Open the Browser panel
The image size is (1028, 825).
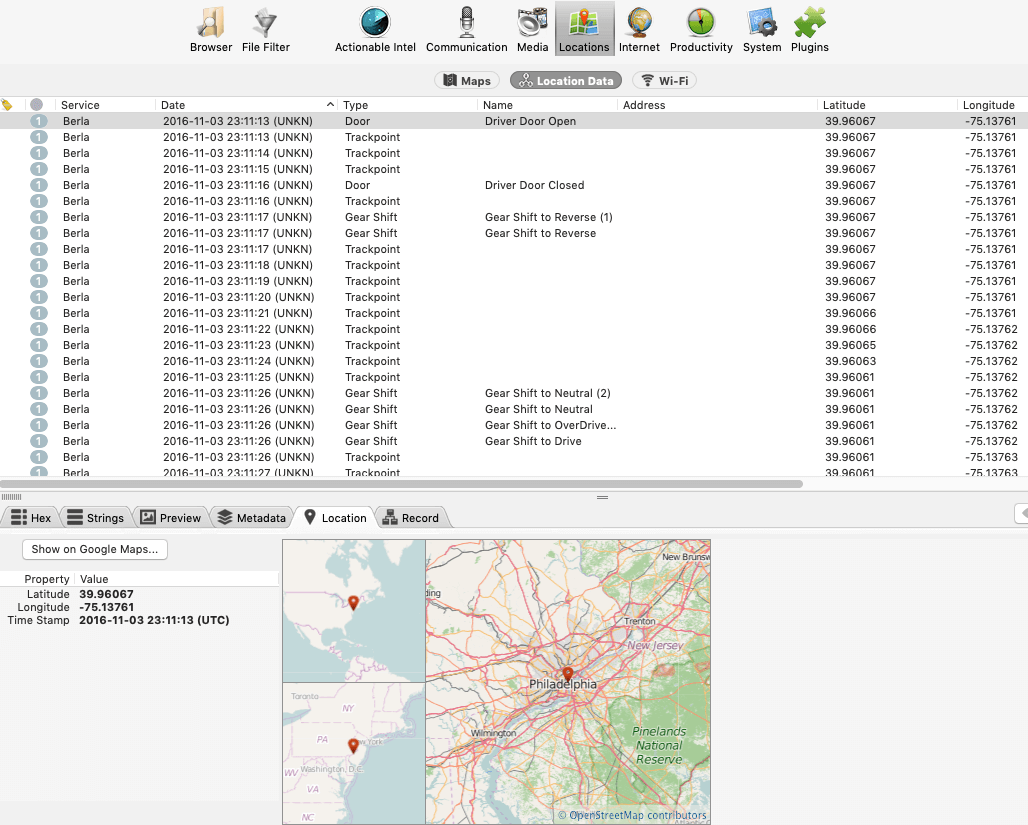[210, 28]
